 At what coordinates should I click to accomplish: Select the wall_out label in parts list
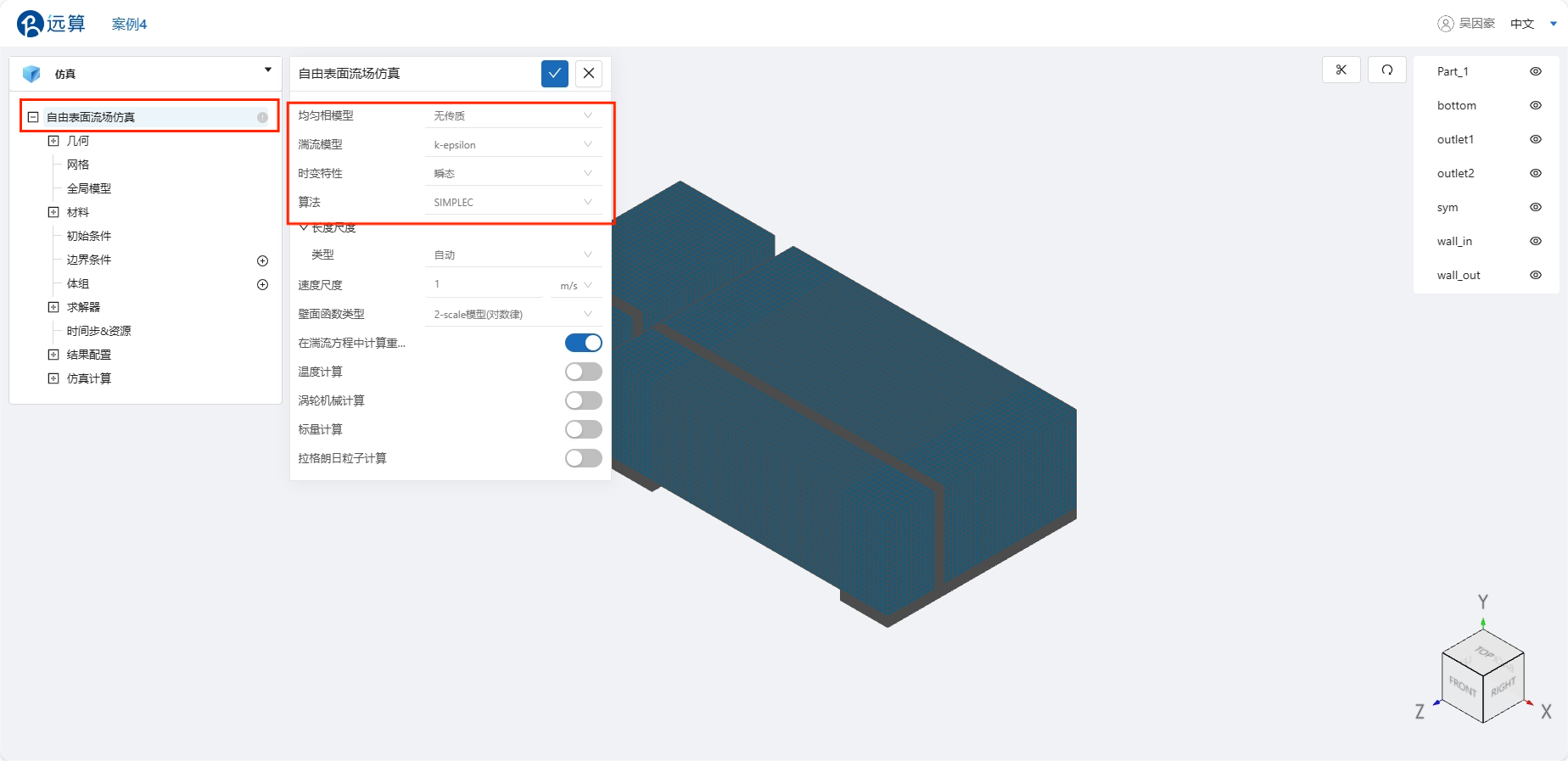pos(1459,275)
